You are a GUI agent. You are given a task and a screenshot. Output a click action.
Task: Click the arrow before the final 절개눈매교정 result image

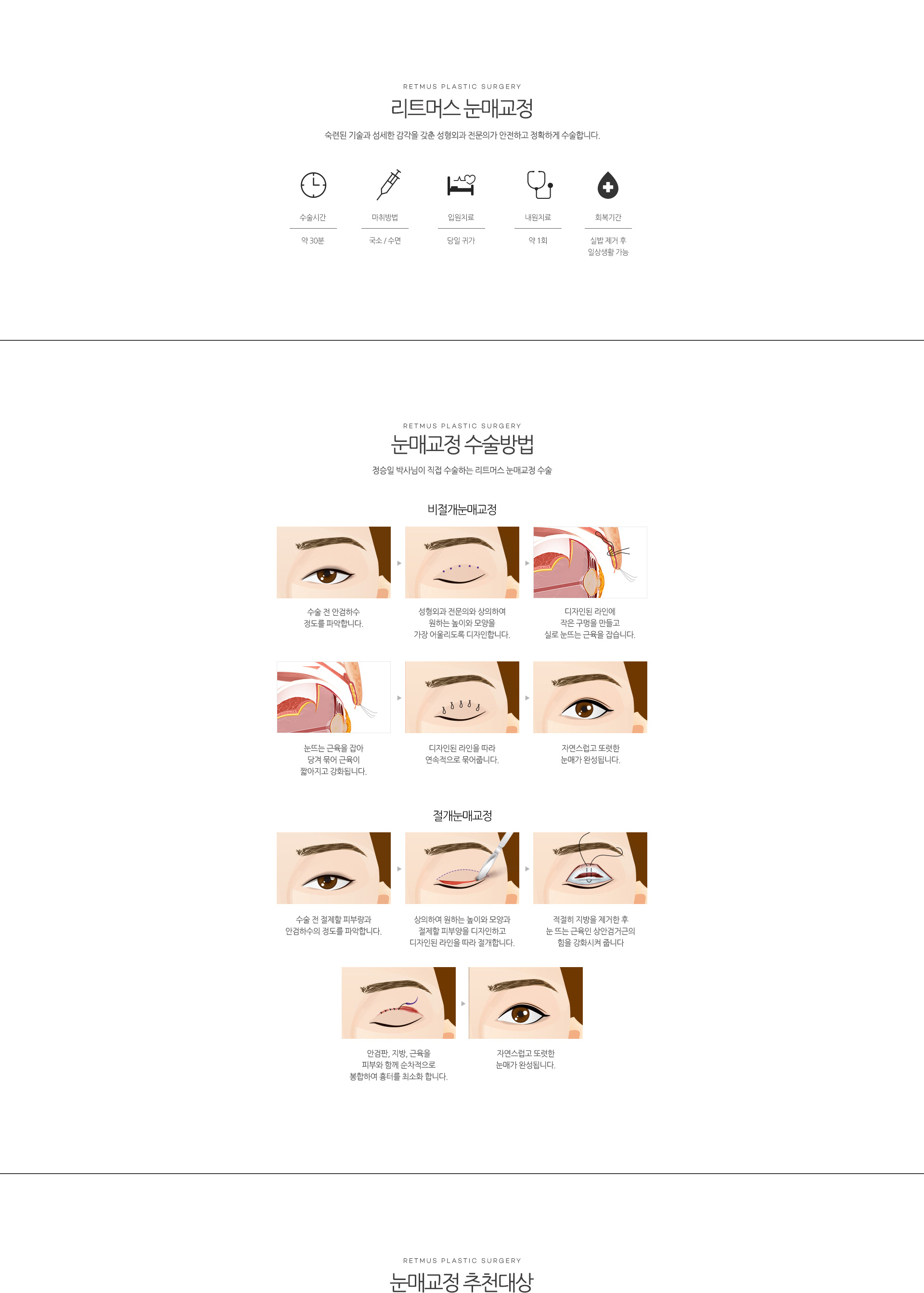[463, 1003]
